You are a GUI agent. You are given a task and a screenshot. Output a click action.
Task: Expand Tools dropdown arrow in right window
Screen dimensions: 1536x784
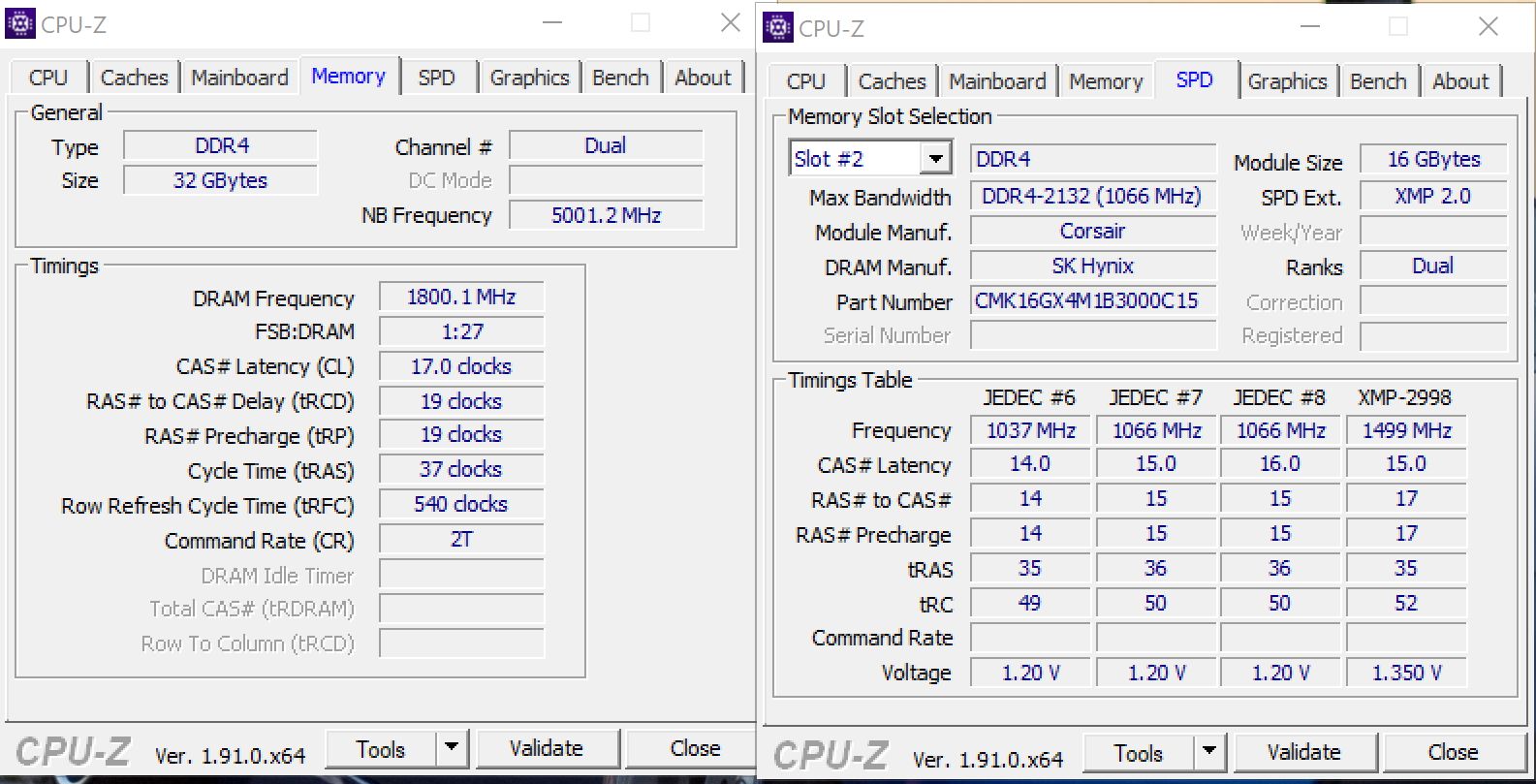pyautogui.click(x=1209, y=753)
